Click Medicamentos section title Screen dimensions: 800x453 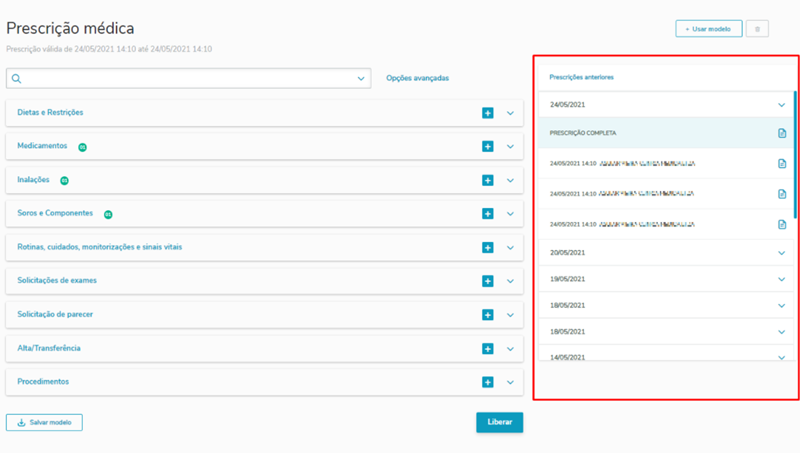point(42,146)
